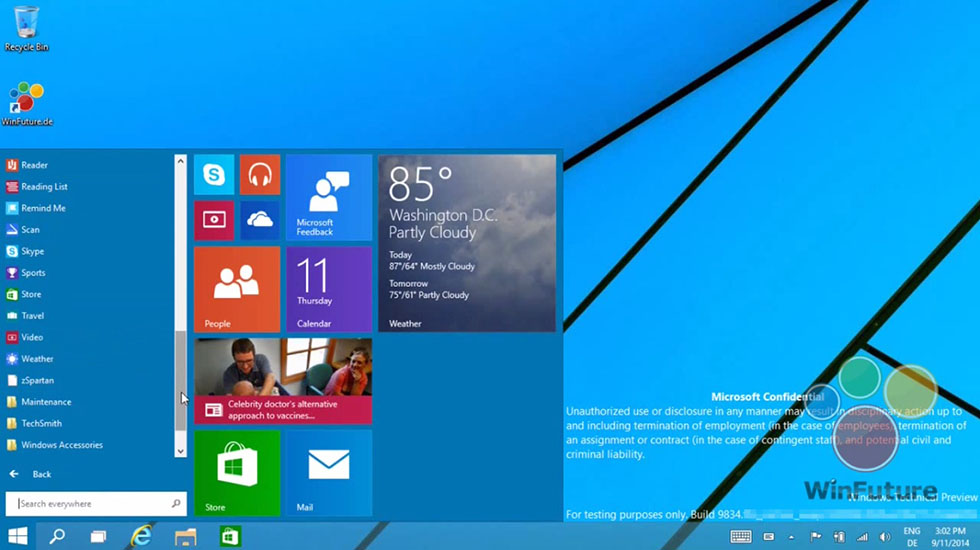
Task: Open the Skype tile
Action: pyautogui.click(x=214, y=175)
